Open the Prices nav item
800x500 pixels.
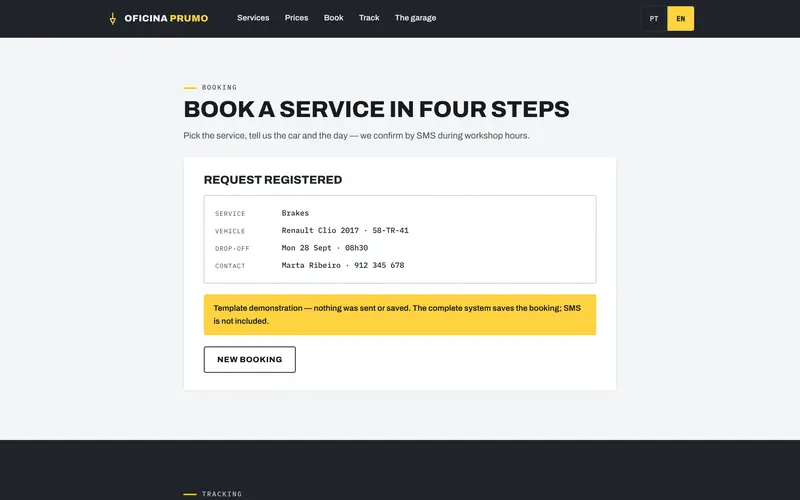click(x=296, y=18)
